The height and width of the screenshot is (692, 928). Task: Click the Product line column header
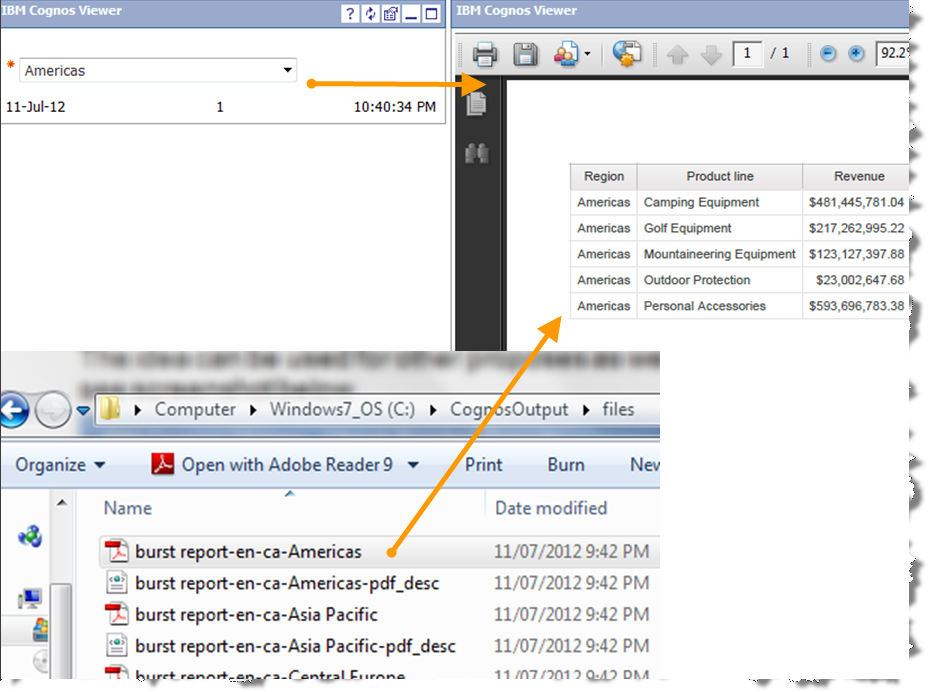click(x=720, y=176)
